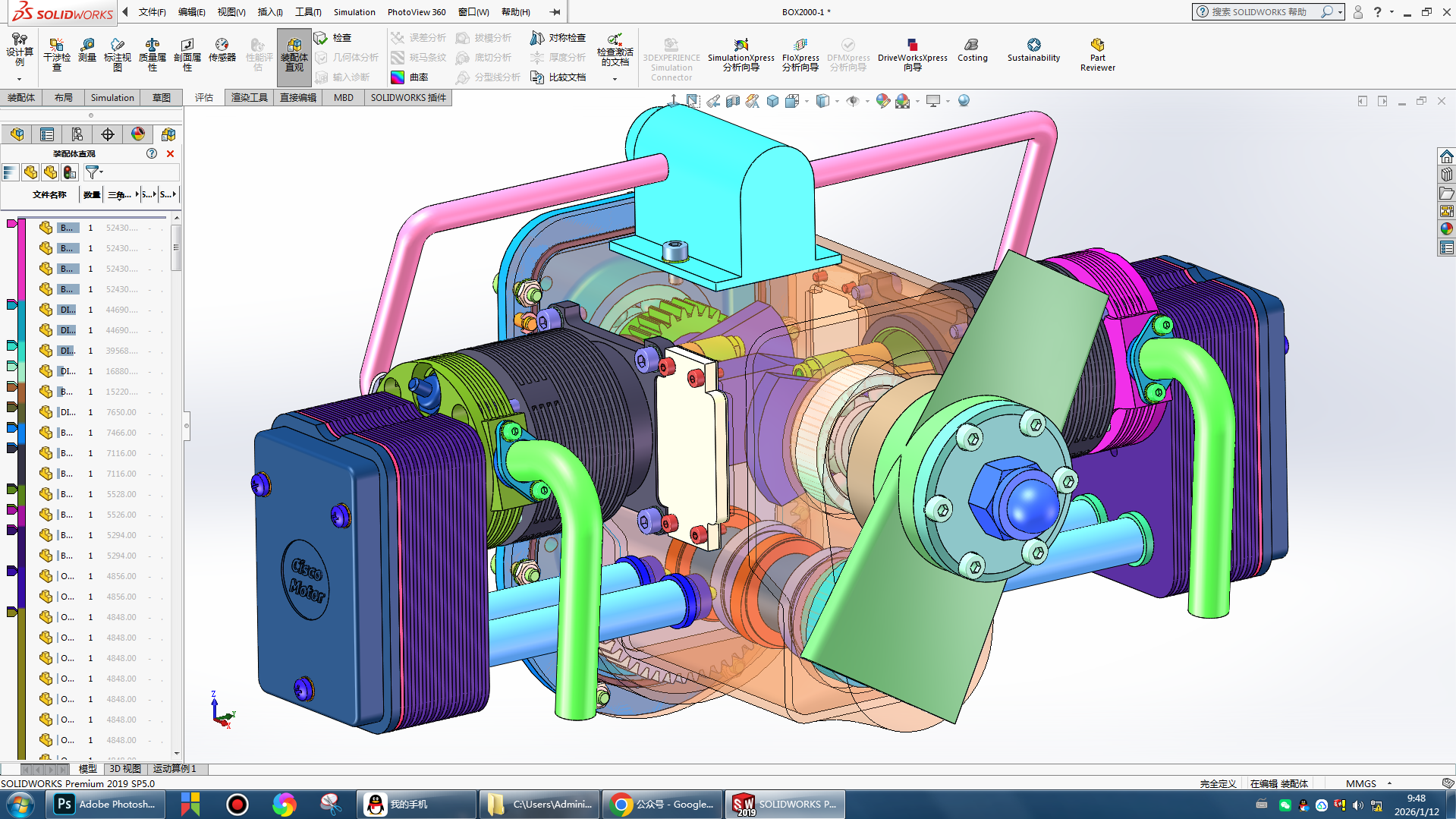Expand Design Study (设计算例) dropdown
This screenshot has width=1456, height=819.
point(19,79)
